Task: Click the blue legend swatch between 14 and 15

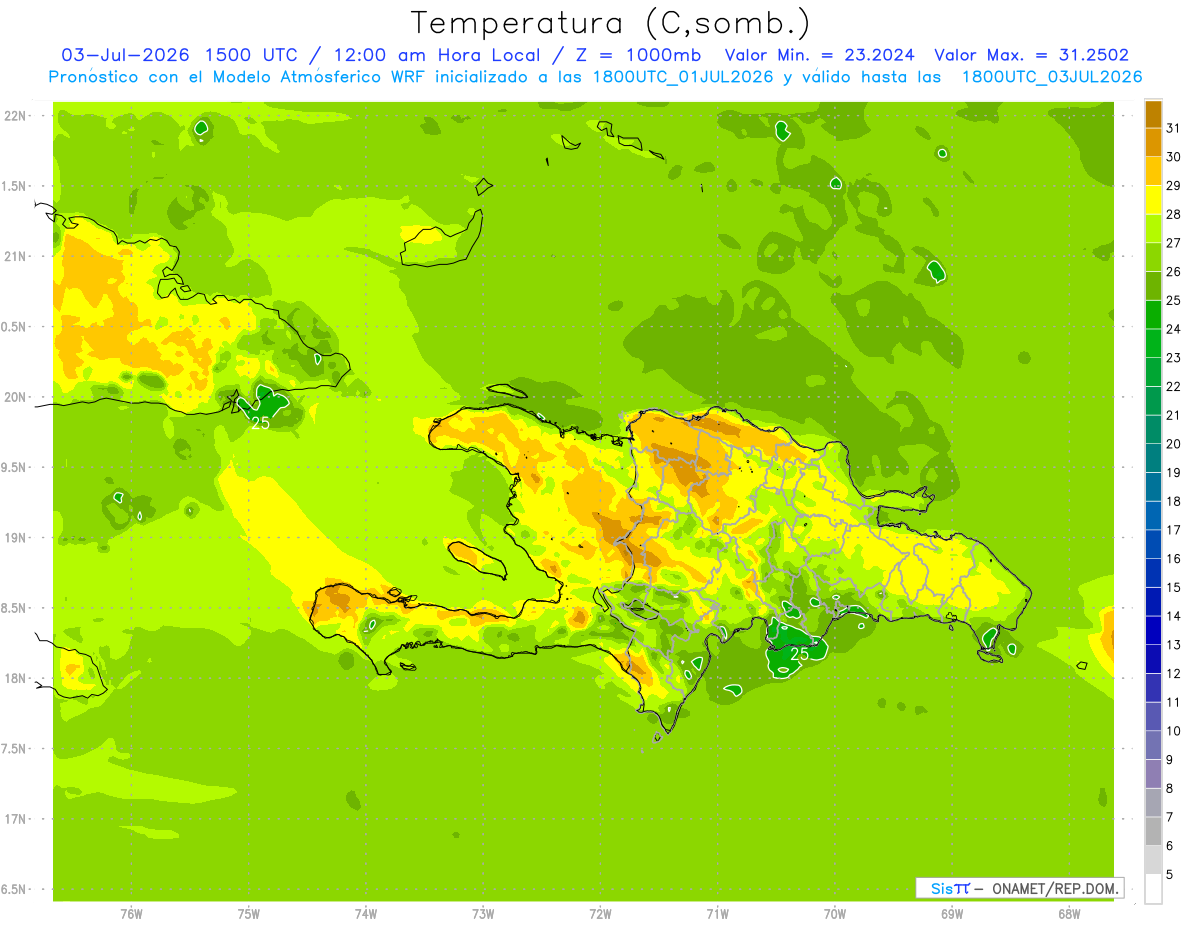Action: [x=1153, y=602]
